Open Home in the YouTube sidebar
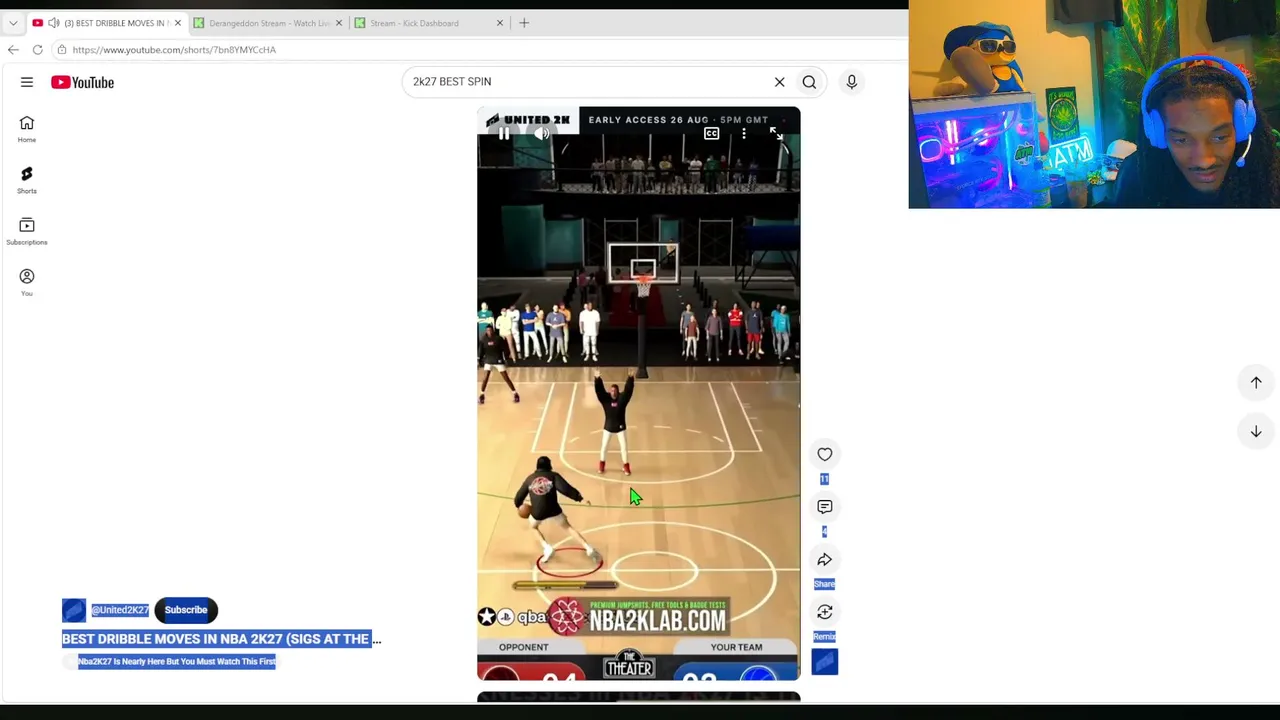The image size is (1280, 720). point(27,129)
